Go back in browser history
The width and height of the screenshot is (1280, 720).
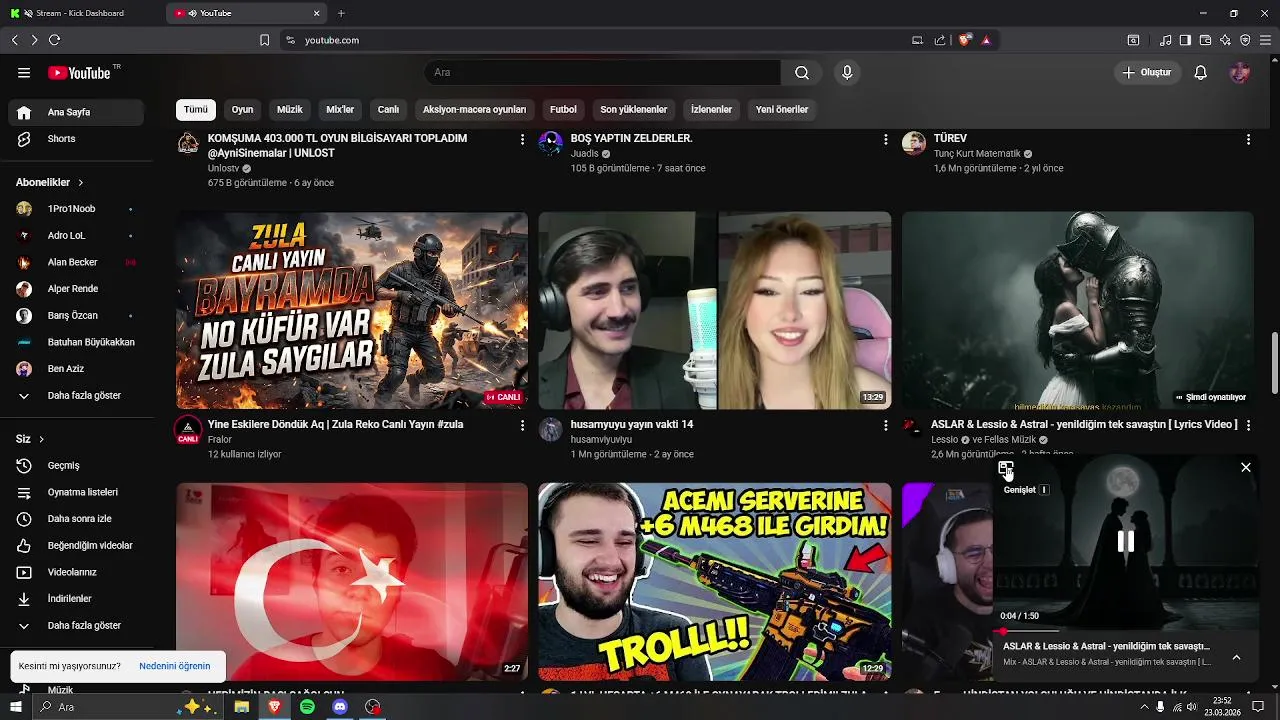point(15,40)
